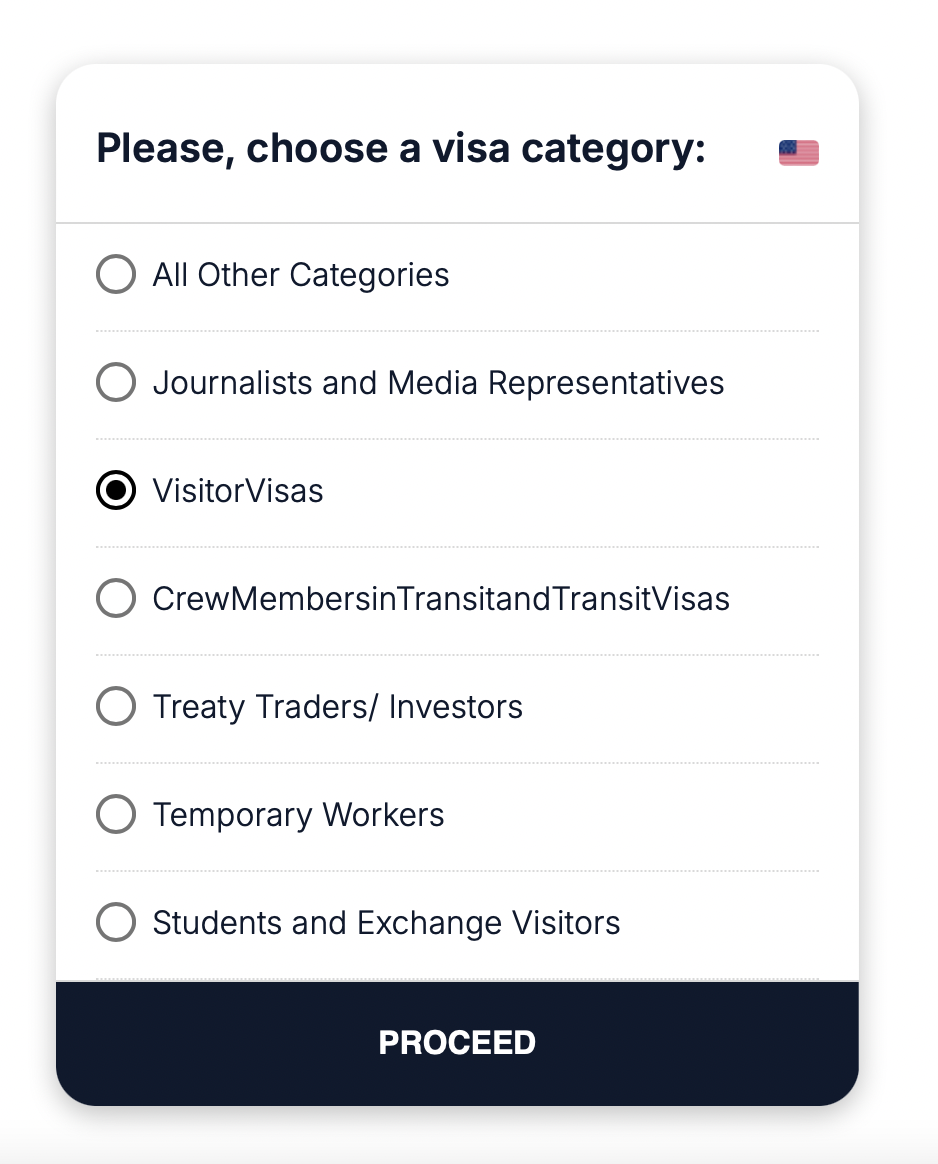The image size is (938, 1164).
Task: Click the 'CrewMembersinTransitandTransitVisas' label text
Action: (441, 599)
